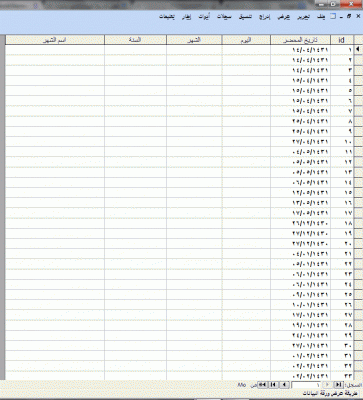Select row with id ٥ via row selector
Viewport: 363px width, 400px height.
point(358,91)
